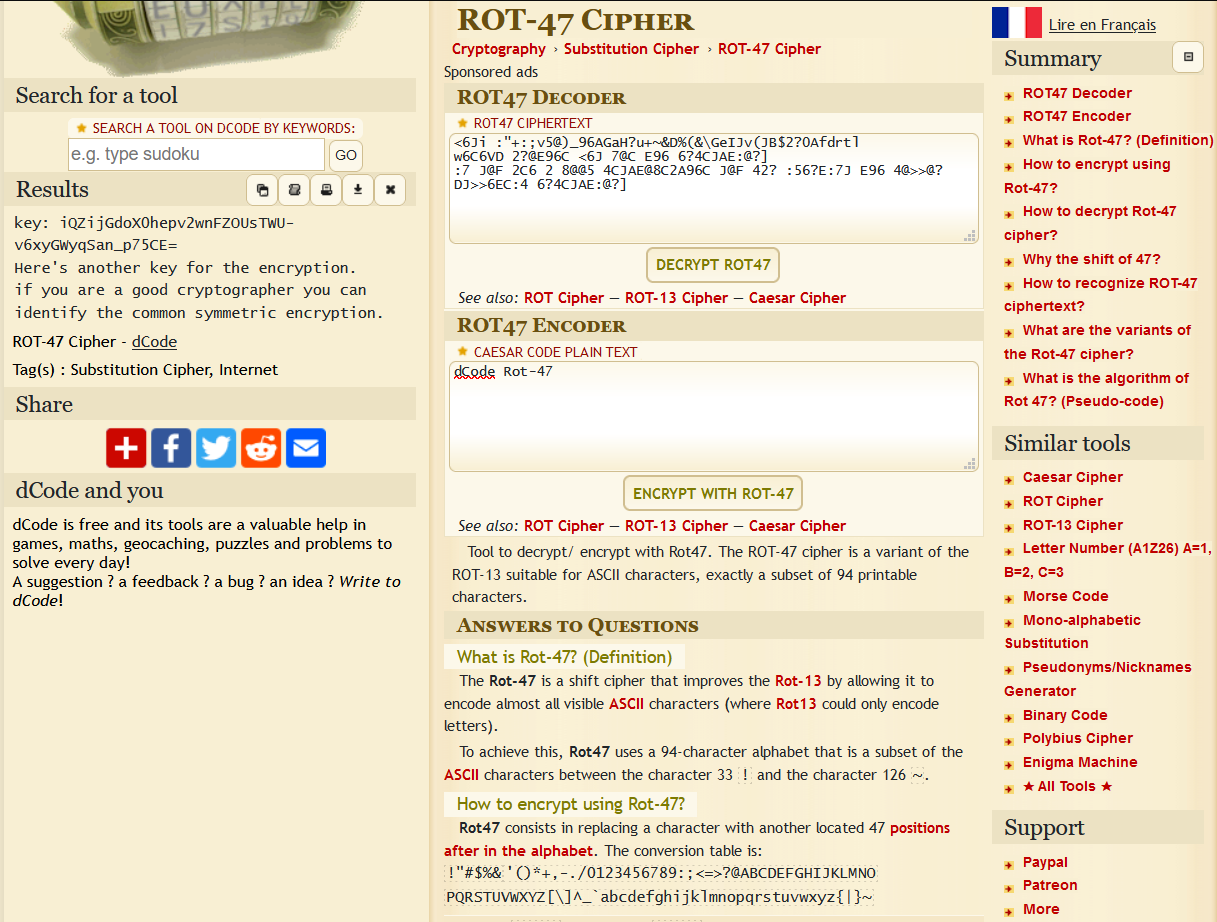Open Why the shift of 47 link

pos(1091,259)
